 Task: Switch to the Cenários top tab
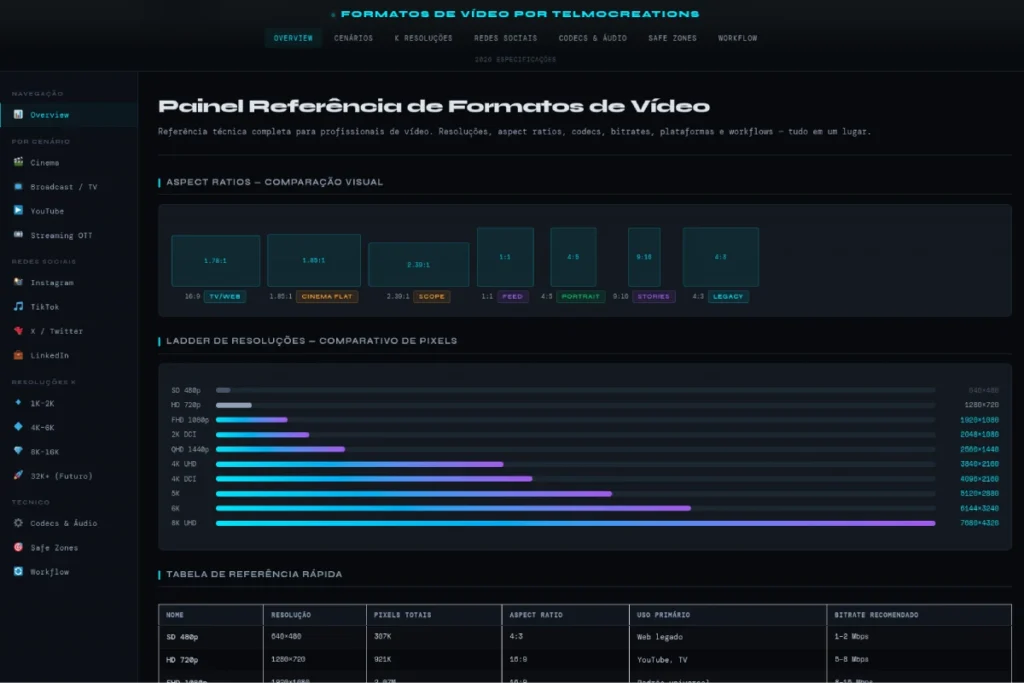[x=354, y=38]
